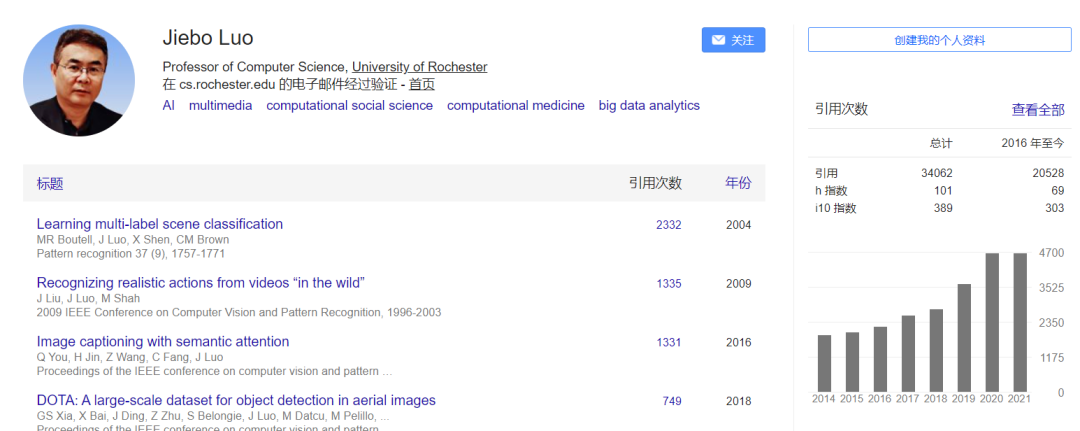
Task: Click the 引用次数 column header
Action: [x=655, y=183]
